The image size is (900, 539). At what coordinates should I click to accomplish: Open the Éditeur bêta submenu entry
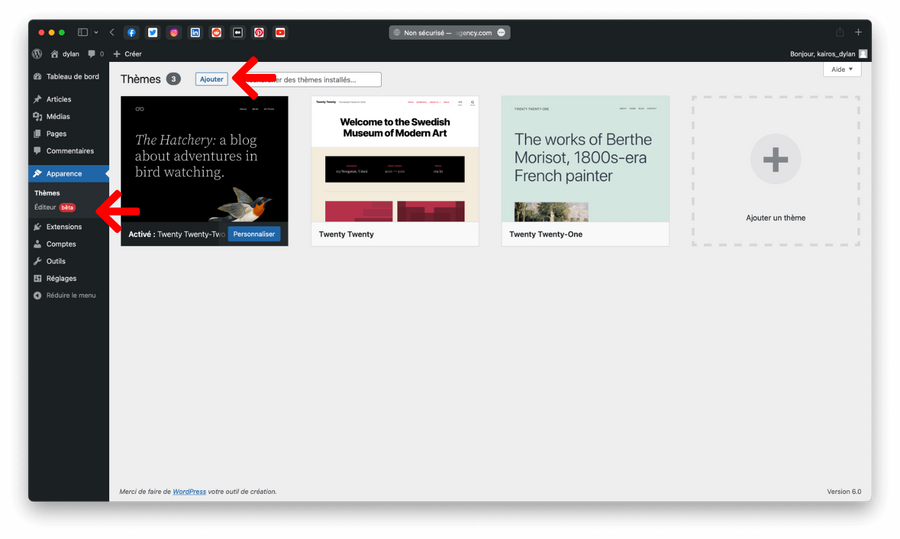55,207
